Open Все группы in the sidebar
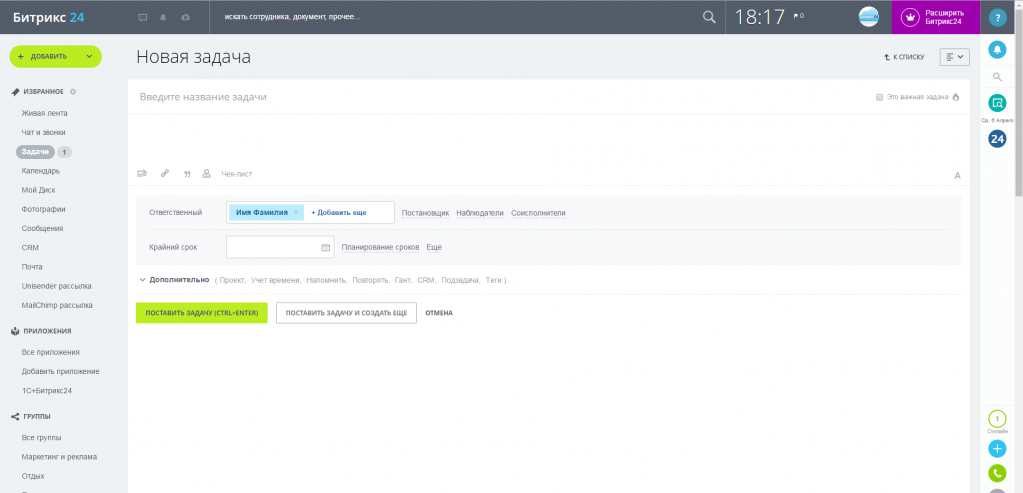 41,438
